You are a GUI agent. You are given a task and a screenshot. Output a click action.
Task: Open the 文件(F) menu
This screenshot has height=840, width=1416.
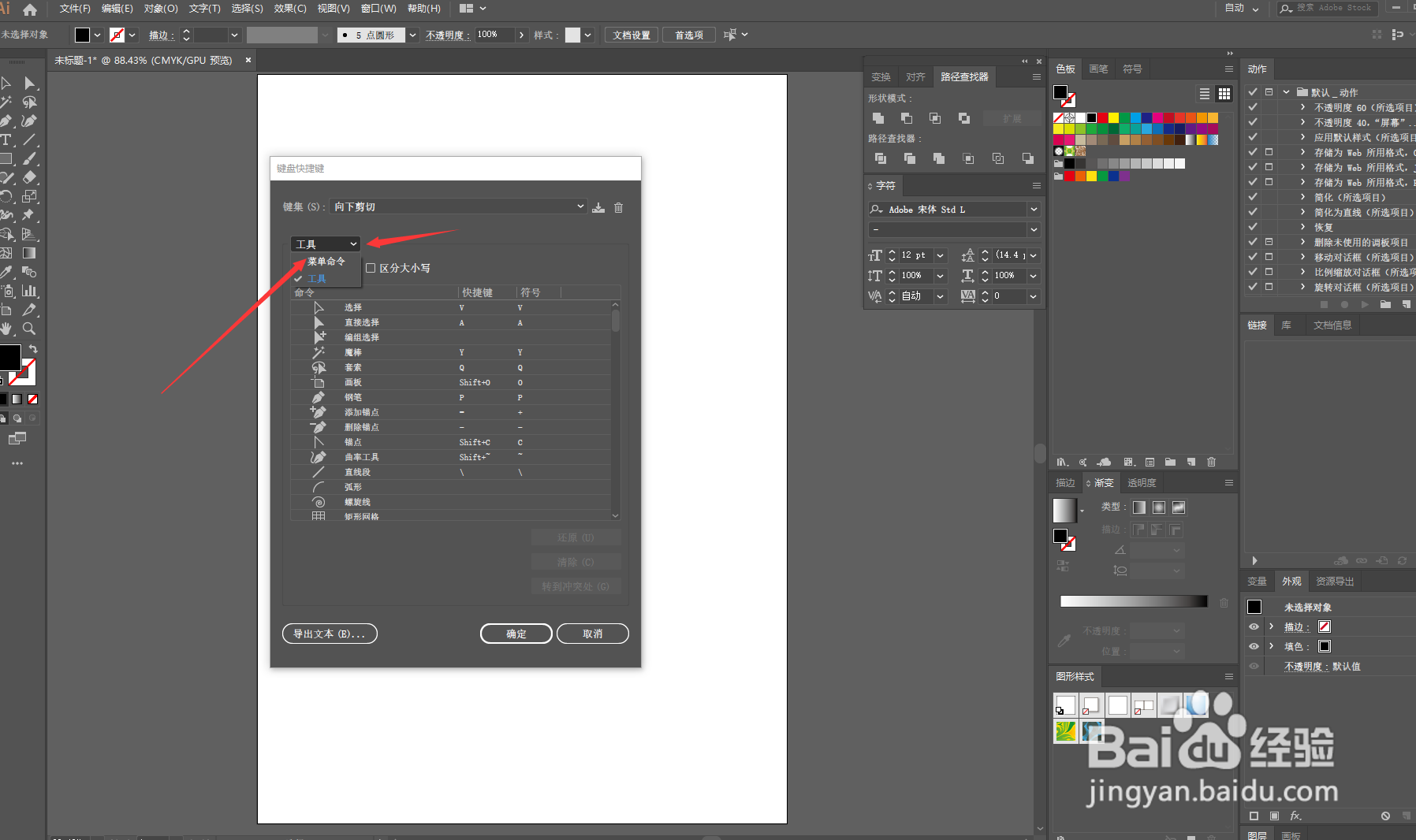pyautogui.click(x=75, y=9)
